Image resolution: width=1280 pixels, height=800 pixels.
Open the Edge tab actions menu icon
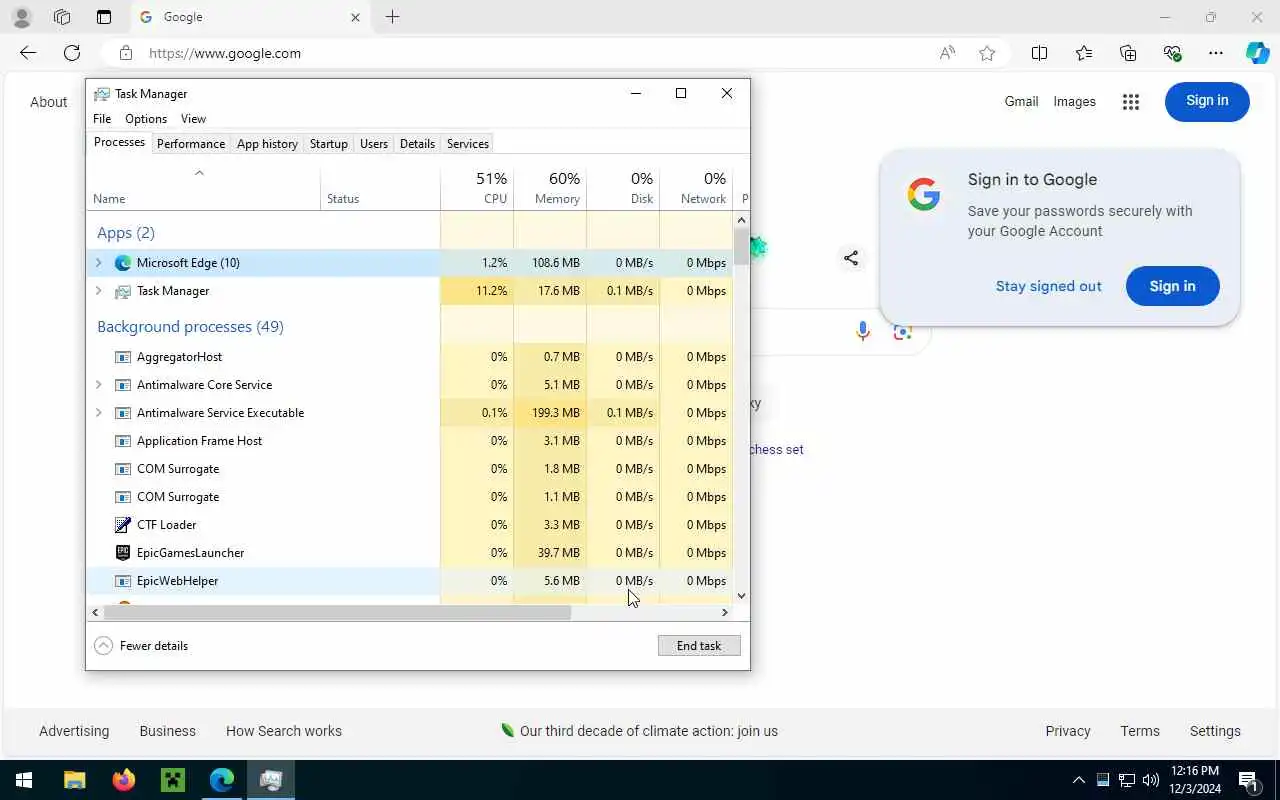click(104, 17)
